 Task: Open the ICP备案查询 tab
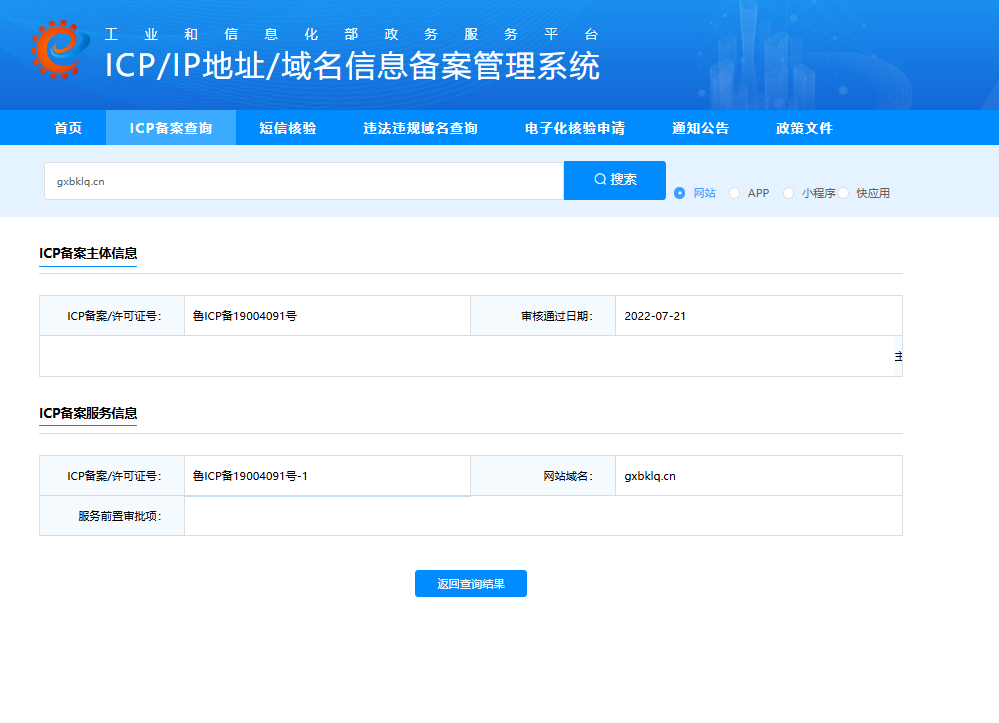[x=171, y=128]
